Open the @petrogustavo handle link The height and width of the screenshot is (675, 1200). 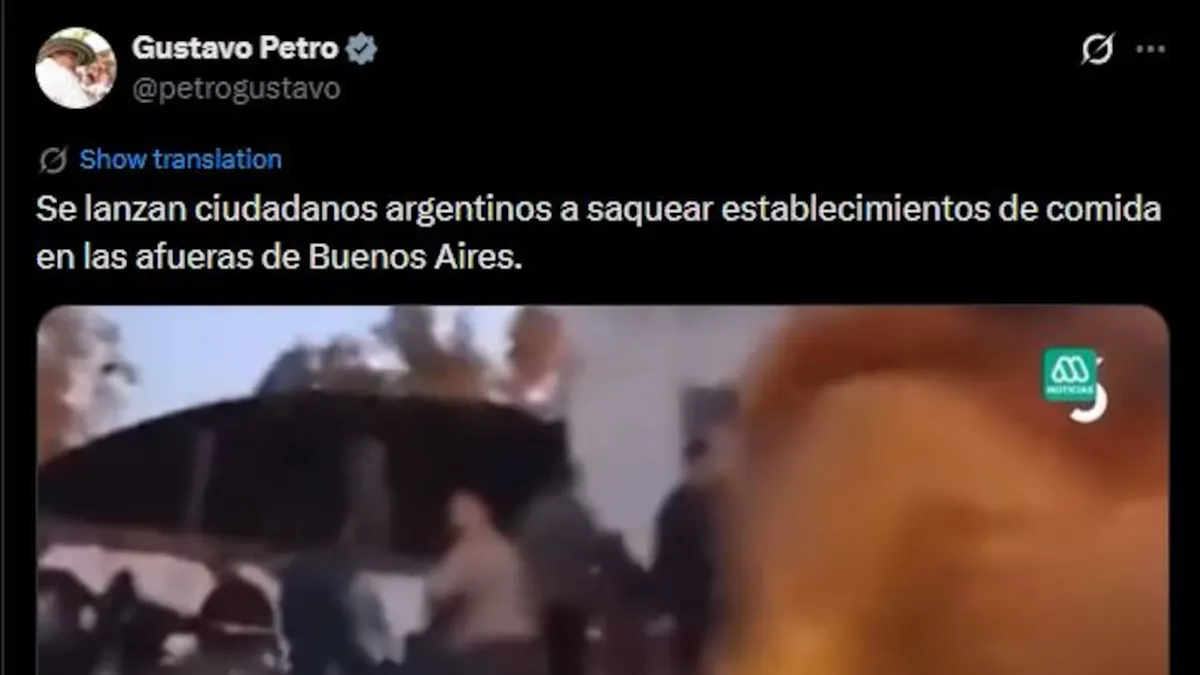tap(236, 89)
